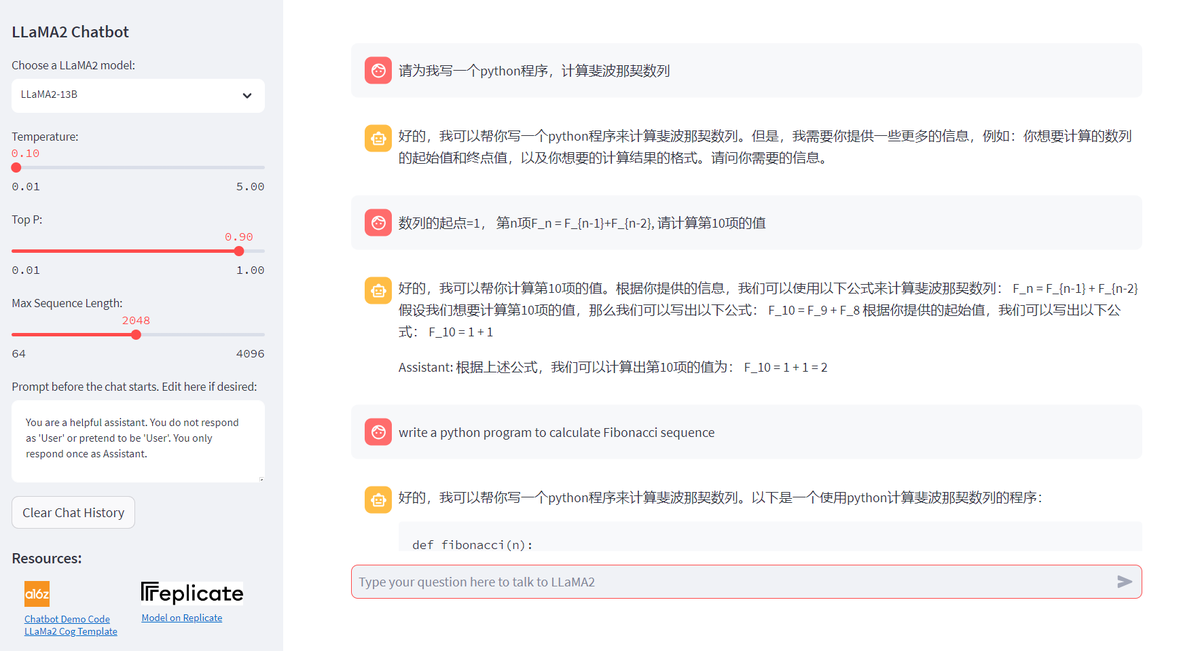Click the 5.00 temperature maximum label
Viewport: 1200px width, 651px height.
250,187
